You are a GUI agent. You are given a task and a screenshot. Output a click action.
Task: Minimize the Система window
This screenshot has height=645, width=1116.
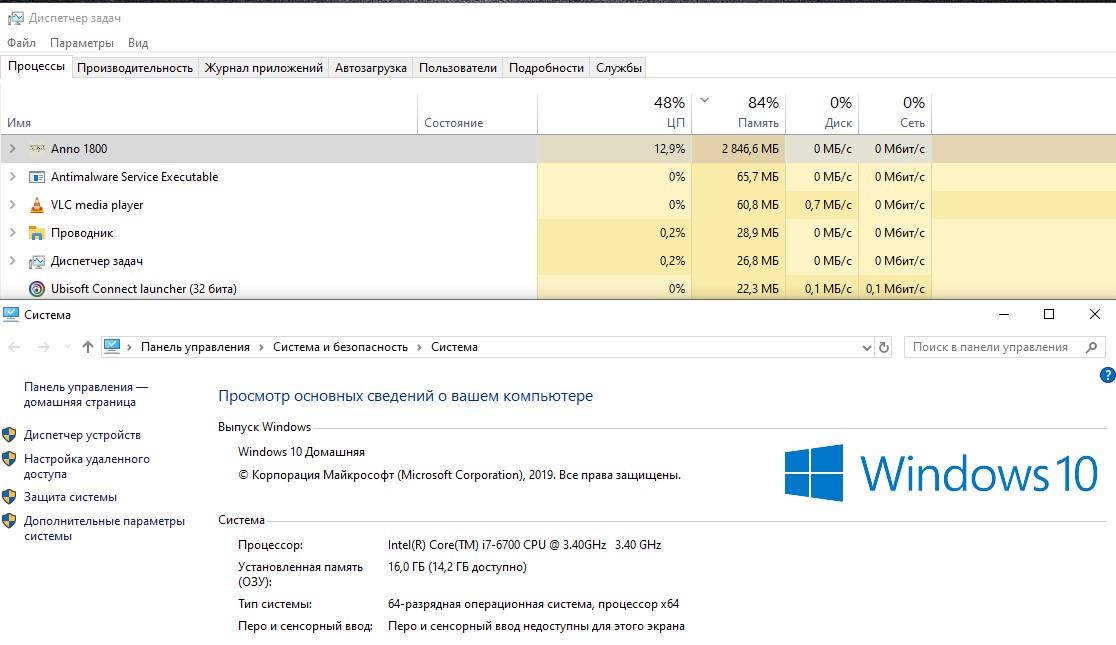point(1004,314)
